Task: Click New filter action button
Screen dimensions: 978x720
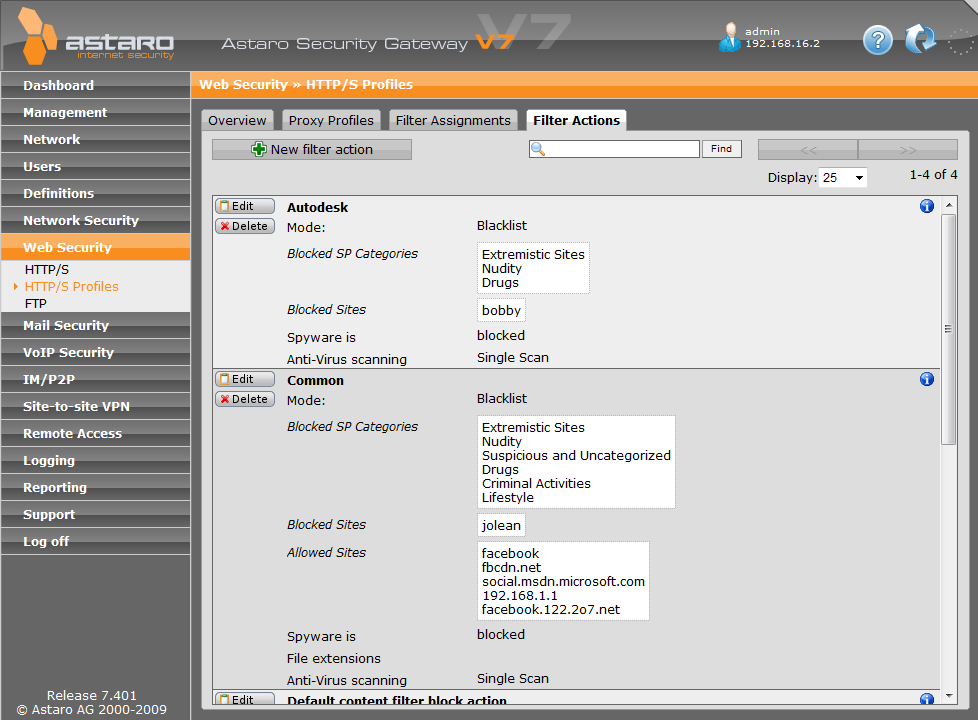Action: coord(312,149)
